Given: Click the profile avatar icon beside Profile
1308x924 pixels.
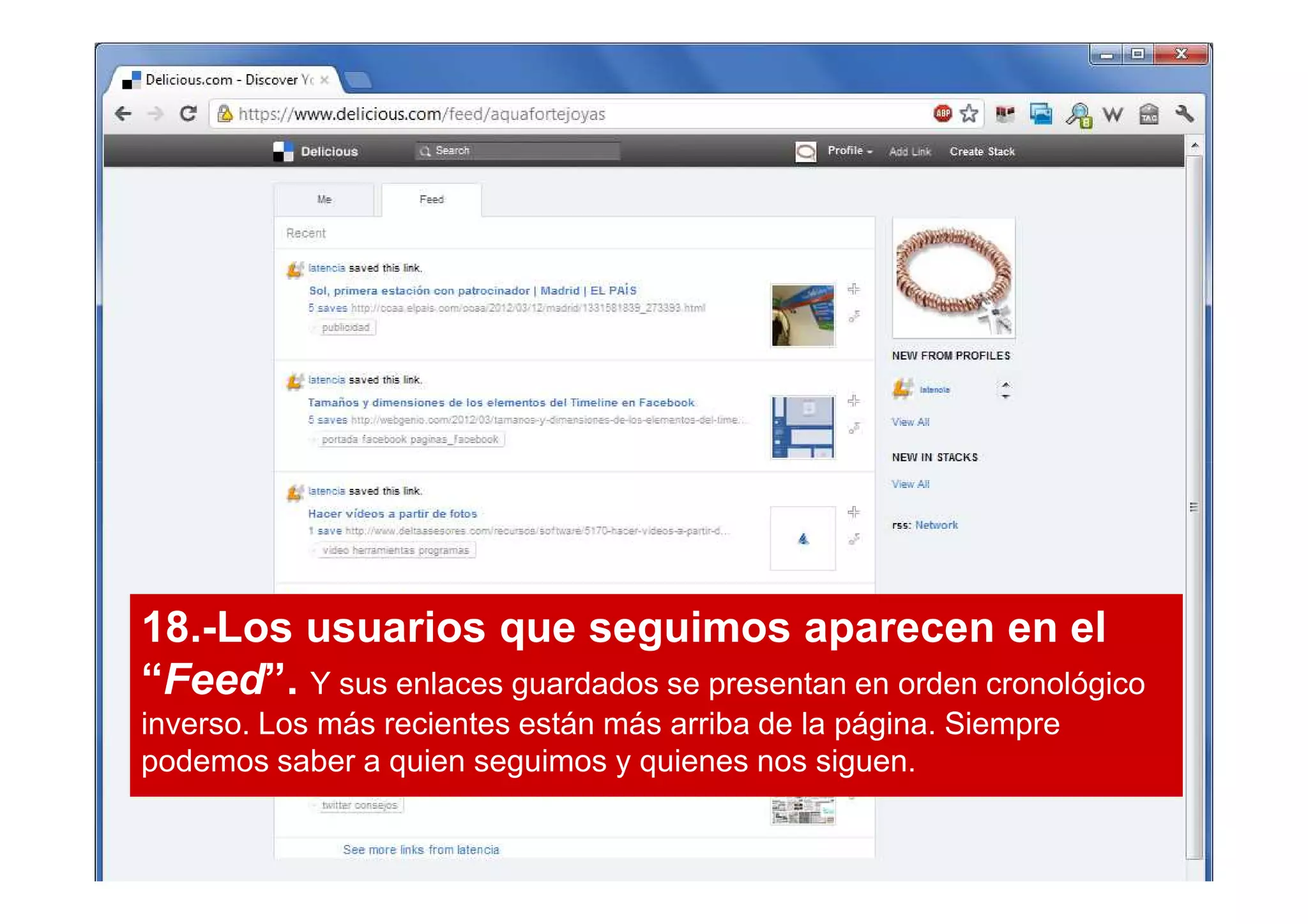Looking at the screenshot, I should coord(805,151).
